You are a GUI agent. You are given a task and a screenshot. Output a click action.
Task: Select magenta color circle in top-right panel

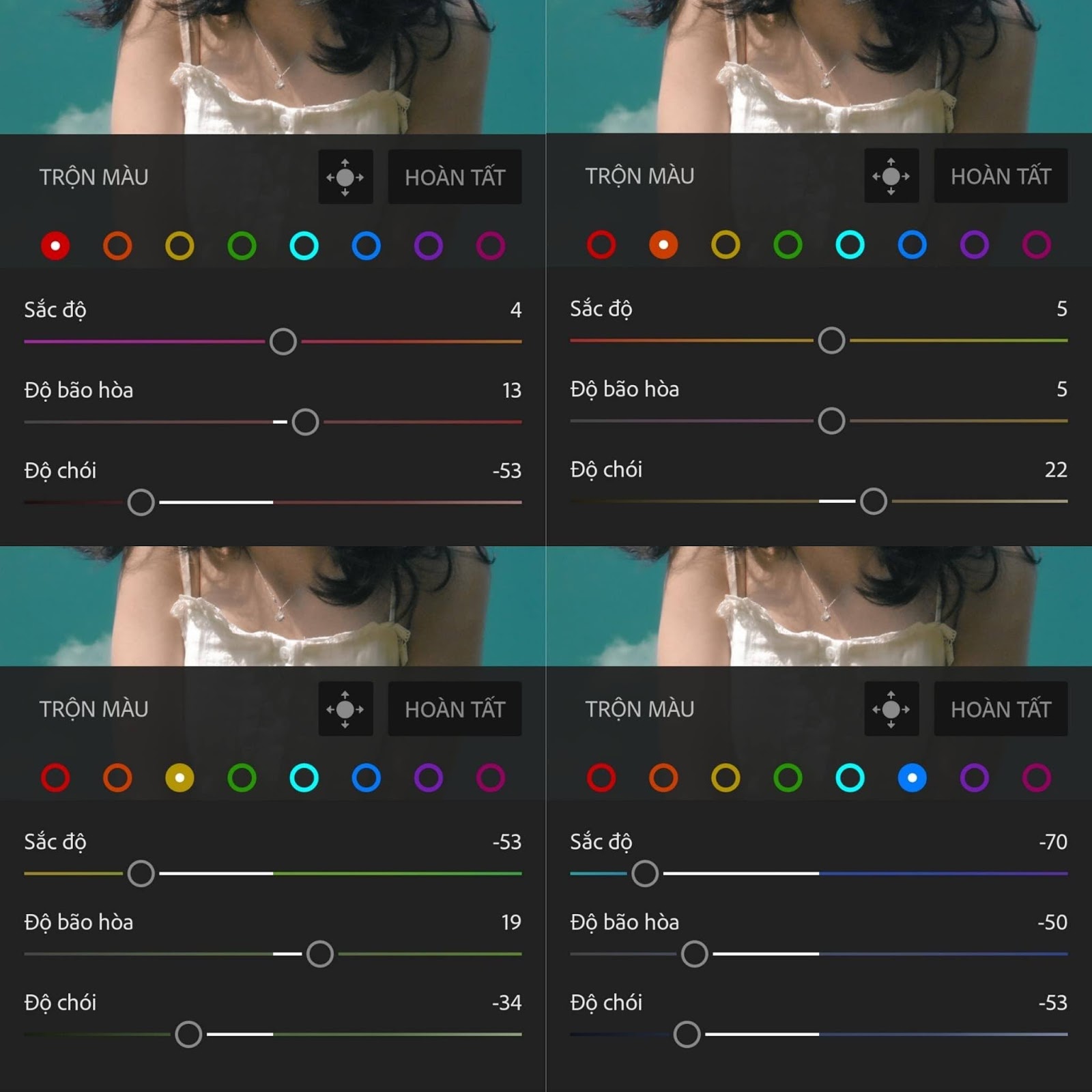(1036, 244)
